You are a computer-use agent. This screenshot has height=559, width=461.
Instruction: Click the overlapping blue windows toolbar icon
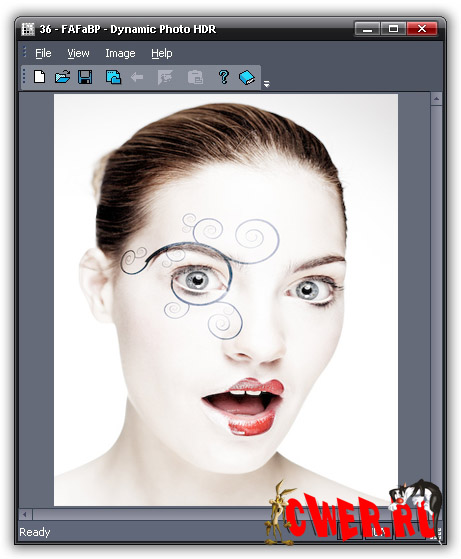pos(113,77)
